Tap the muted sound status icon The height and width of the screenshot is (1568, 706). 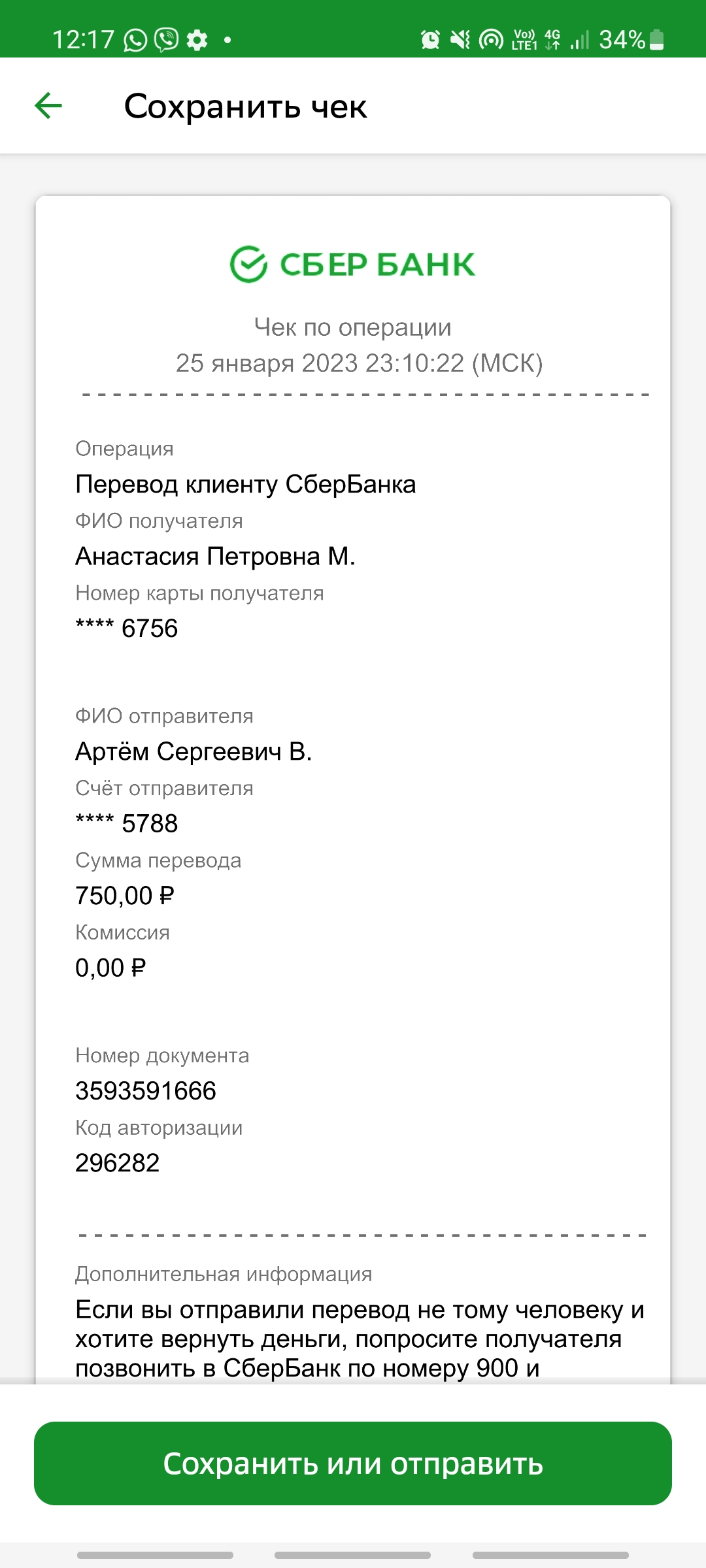tap(460, 40)
